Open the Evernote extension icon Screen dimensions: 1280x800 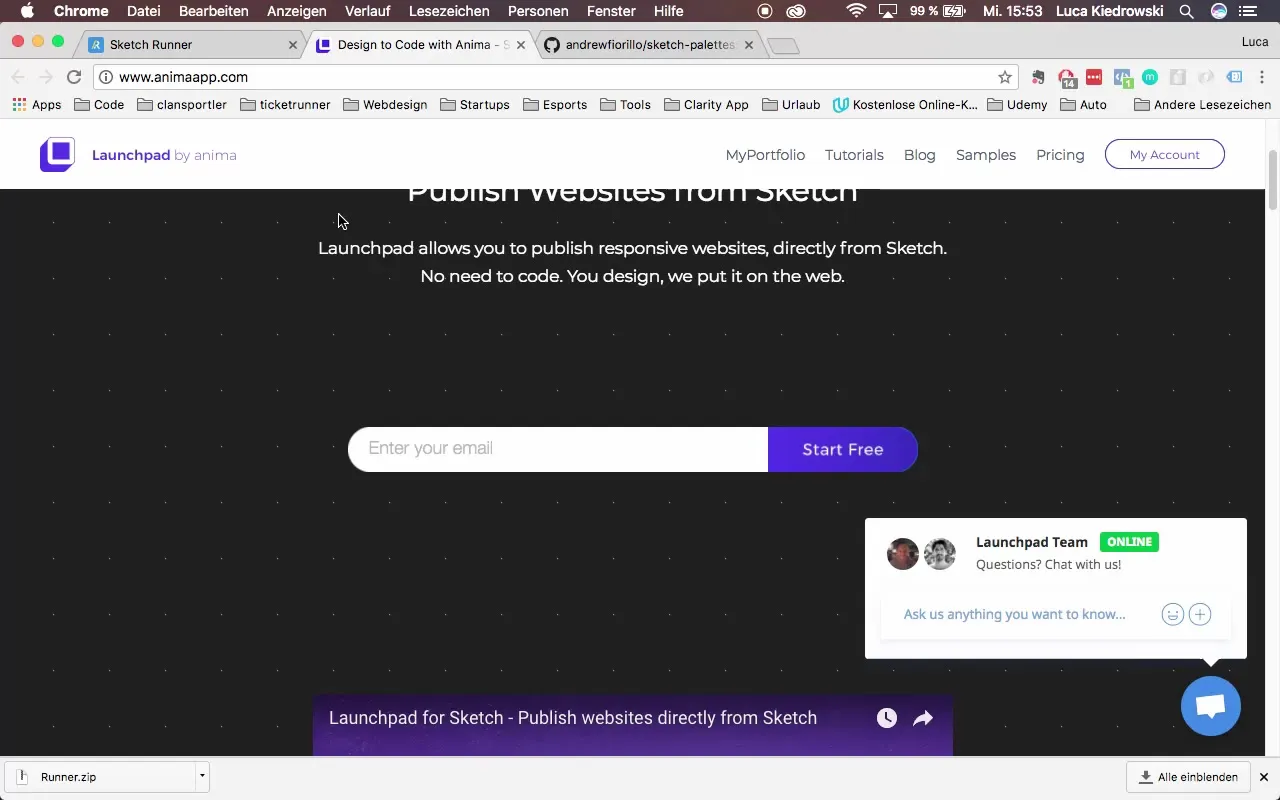1037,77
